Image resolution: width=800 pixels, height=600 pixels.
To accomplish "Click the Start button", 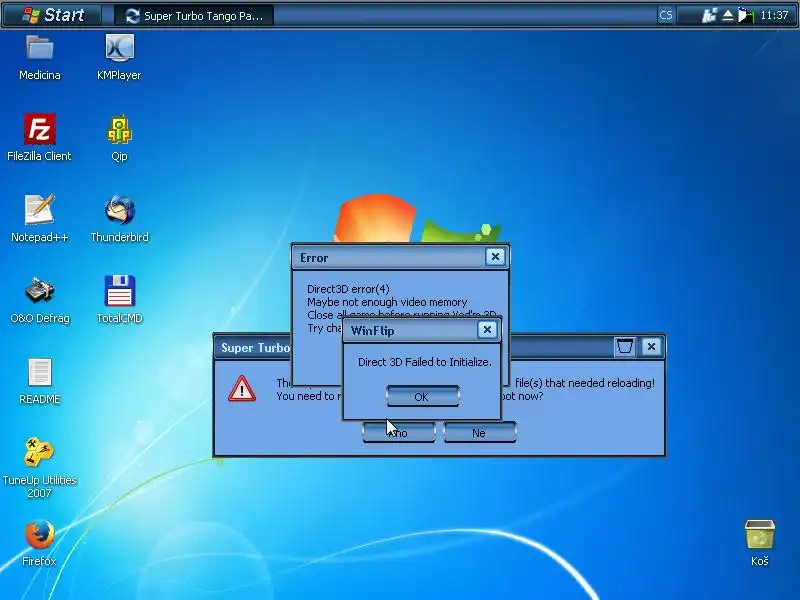I will pos(53,15).
